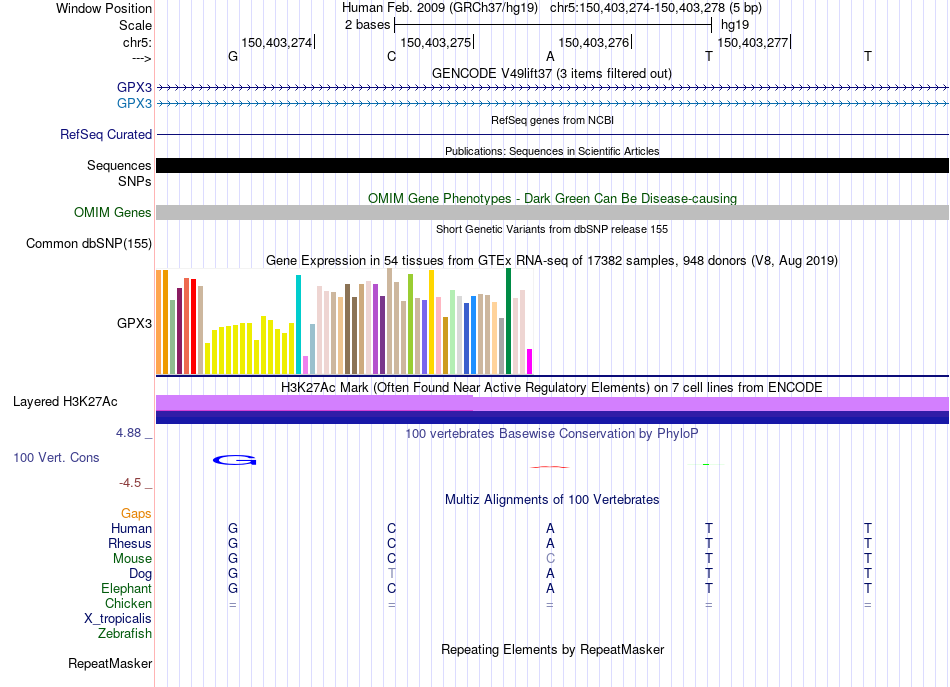Open Common dbSNP(155) track label
The image size is (950, 687).
[x=88, y=244]
